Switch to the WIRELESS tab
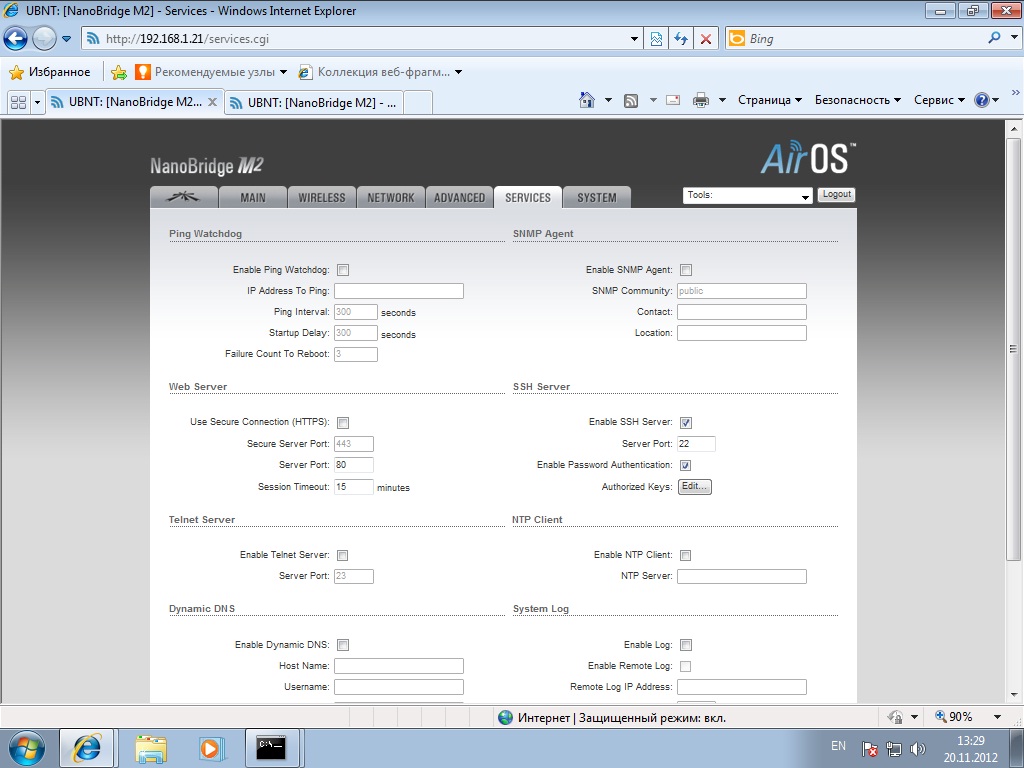The width and height of the screenshot is (1024, 768). click(x=322, y=197)
